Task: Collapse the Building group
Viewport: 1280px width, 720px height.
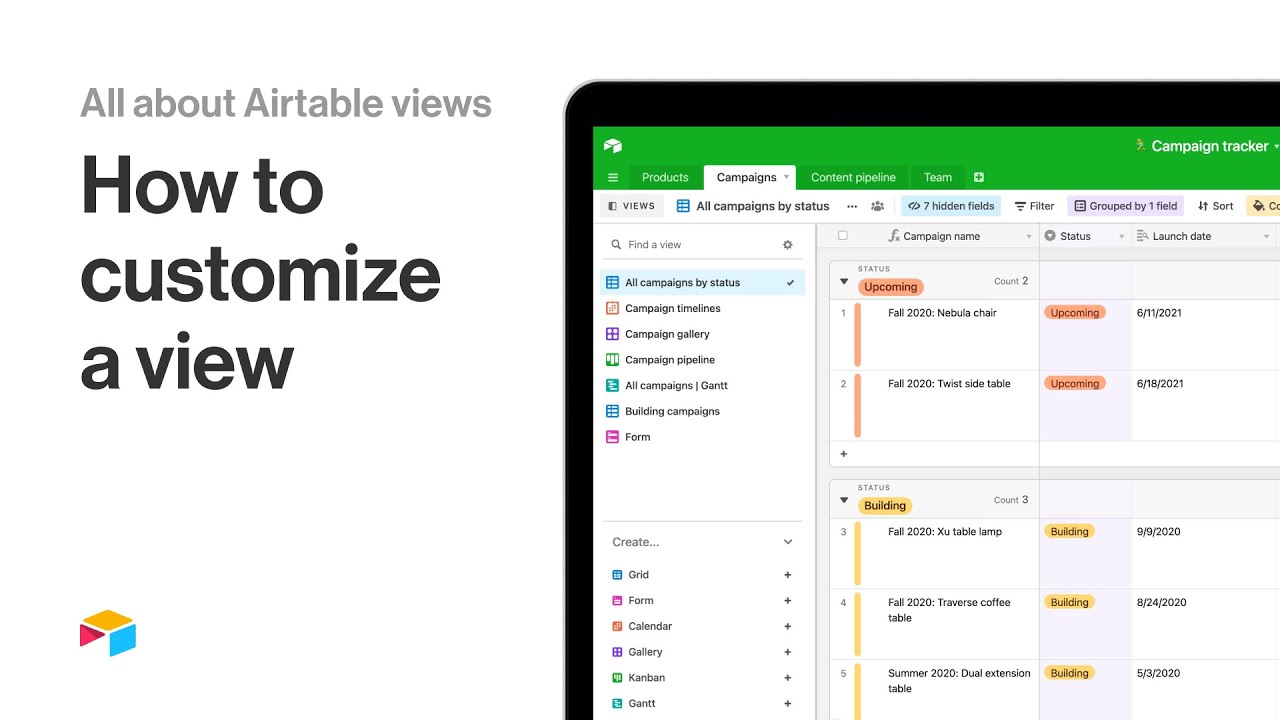Action: [x=844, y=501]
